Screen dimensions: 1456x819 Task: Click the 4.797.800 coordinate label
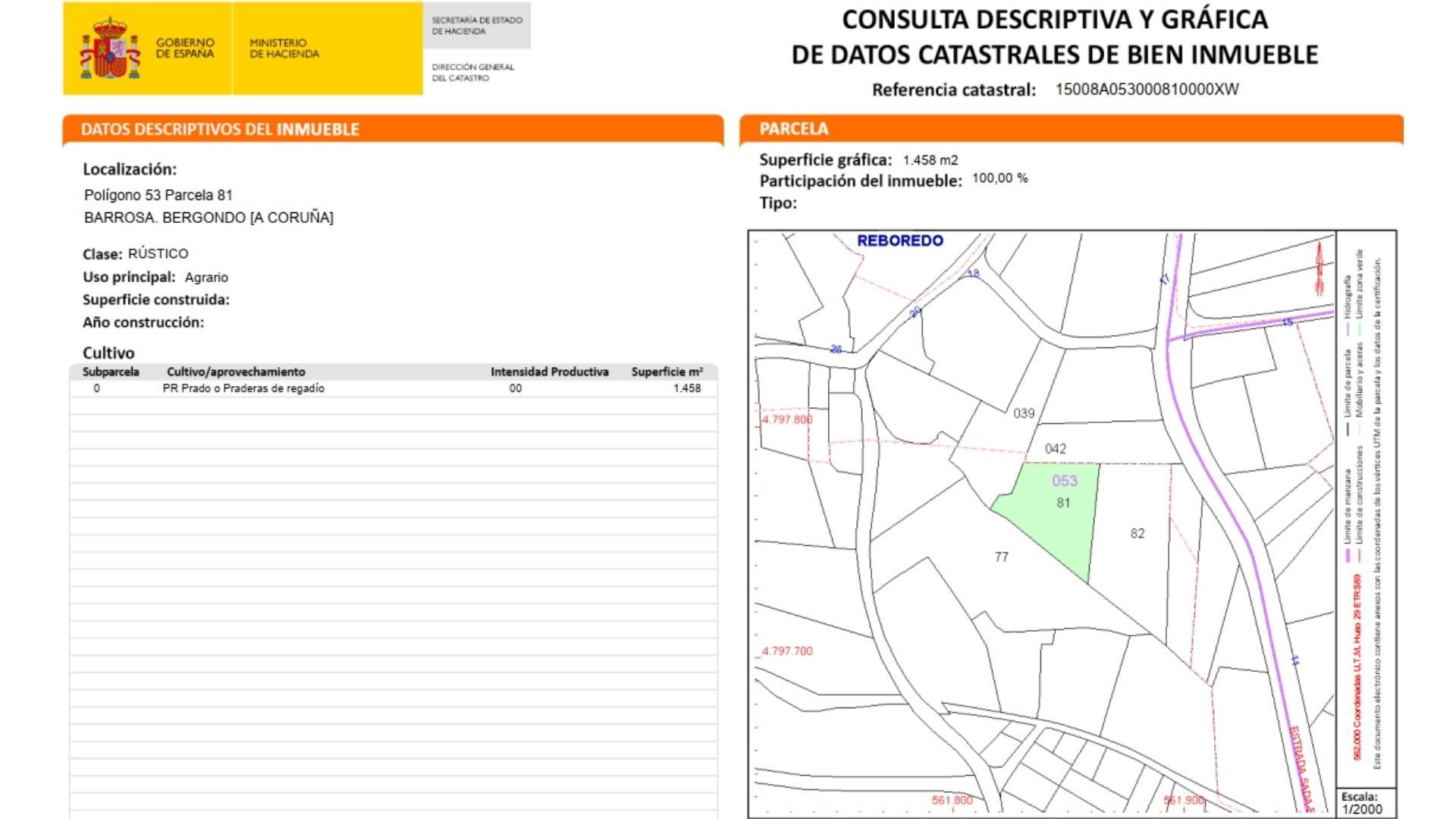click(786, 419)
